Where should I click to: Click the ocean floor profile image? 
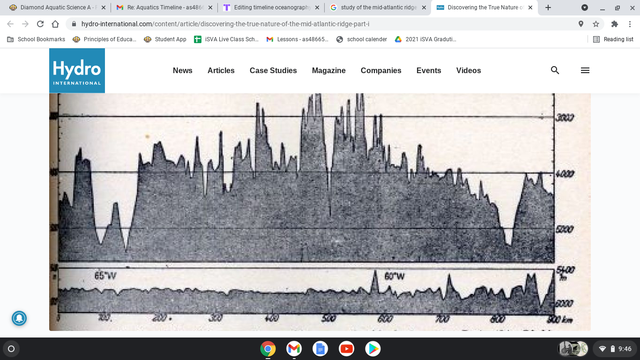pyautogui.click(x=320, y=211)
